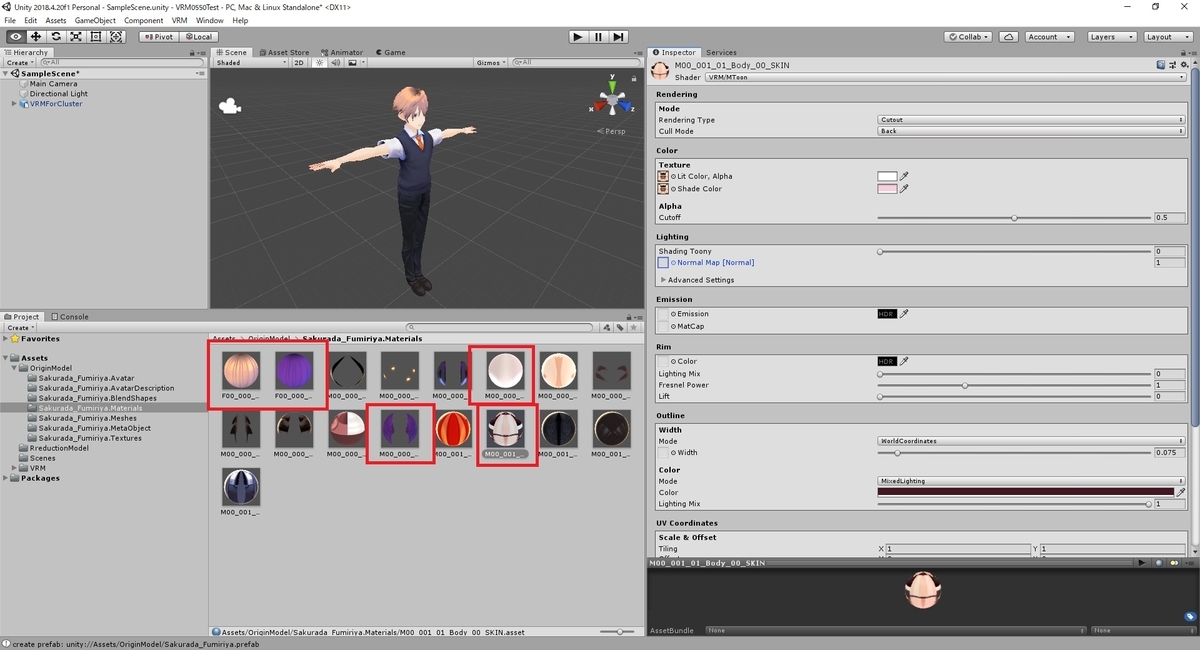Viewport: 1200px width, 650px height.
Task: Open the Rendering Type Cutout dropdown
Action: click(1032, 120)
